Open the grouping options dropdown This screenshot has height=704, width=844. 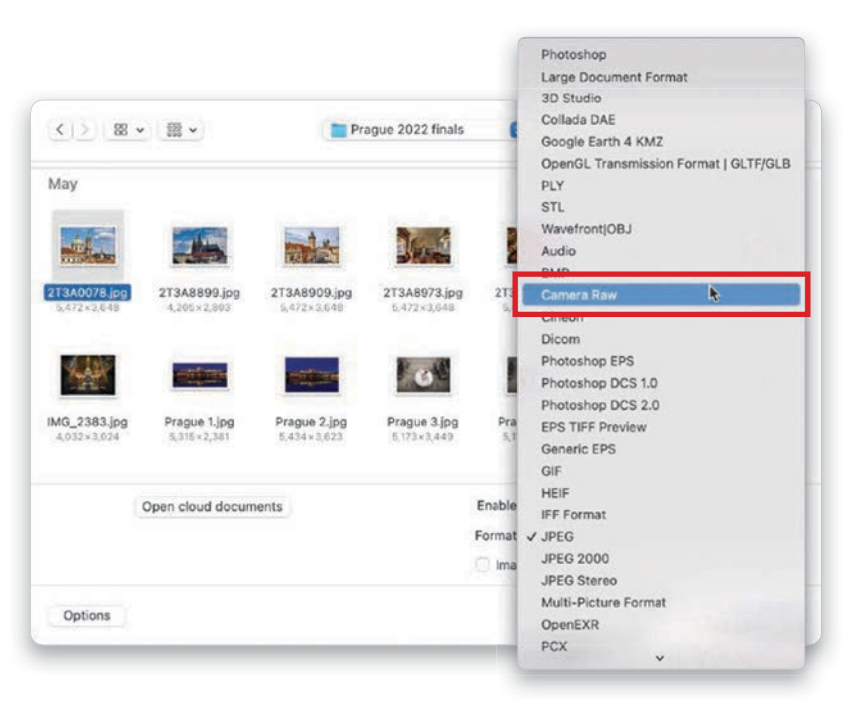tap(181, 130)
